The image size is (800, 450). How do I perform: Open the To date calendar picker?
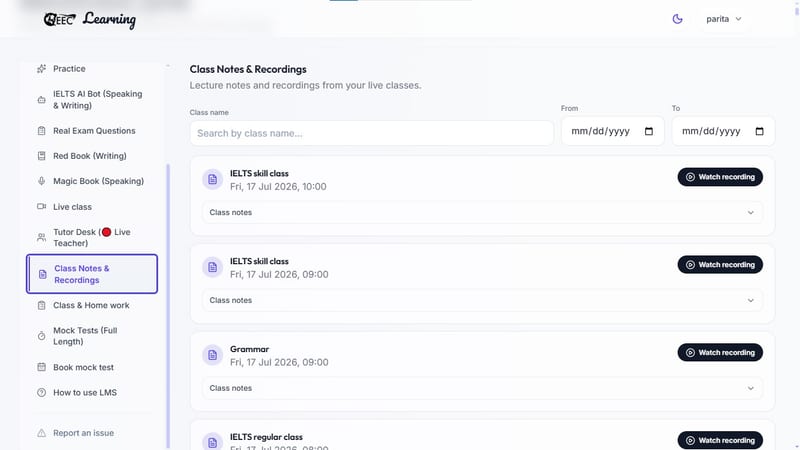point(759,131)
